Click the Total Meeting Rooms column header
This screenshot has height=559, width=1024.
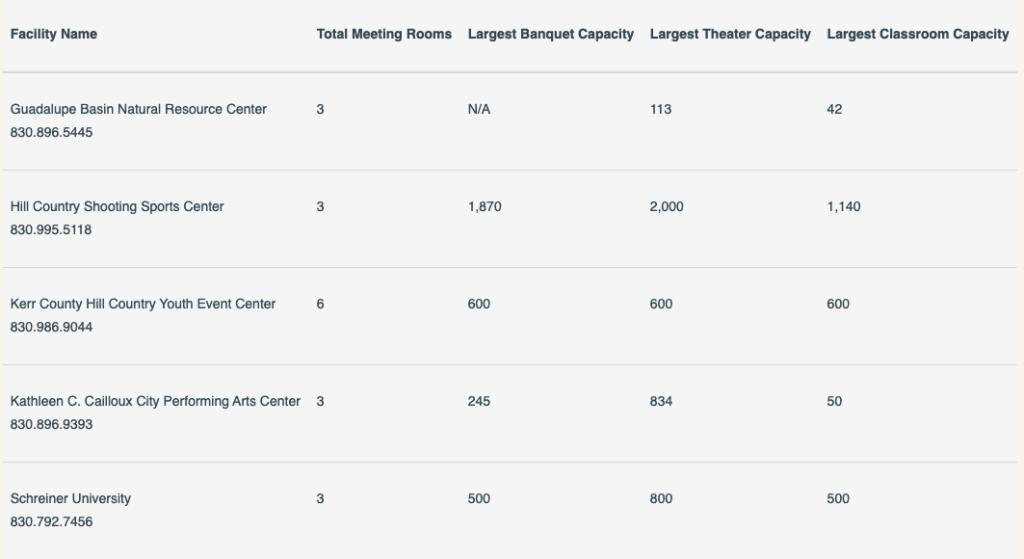click(x=384, y=34)
